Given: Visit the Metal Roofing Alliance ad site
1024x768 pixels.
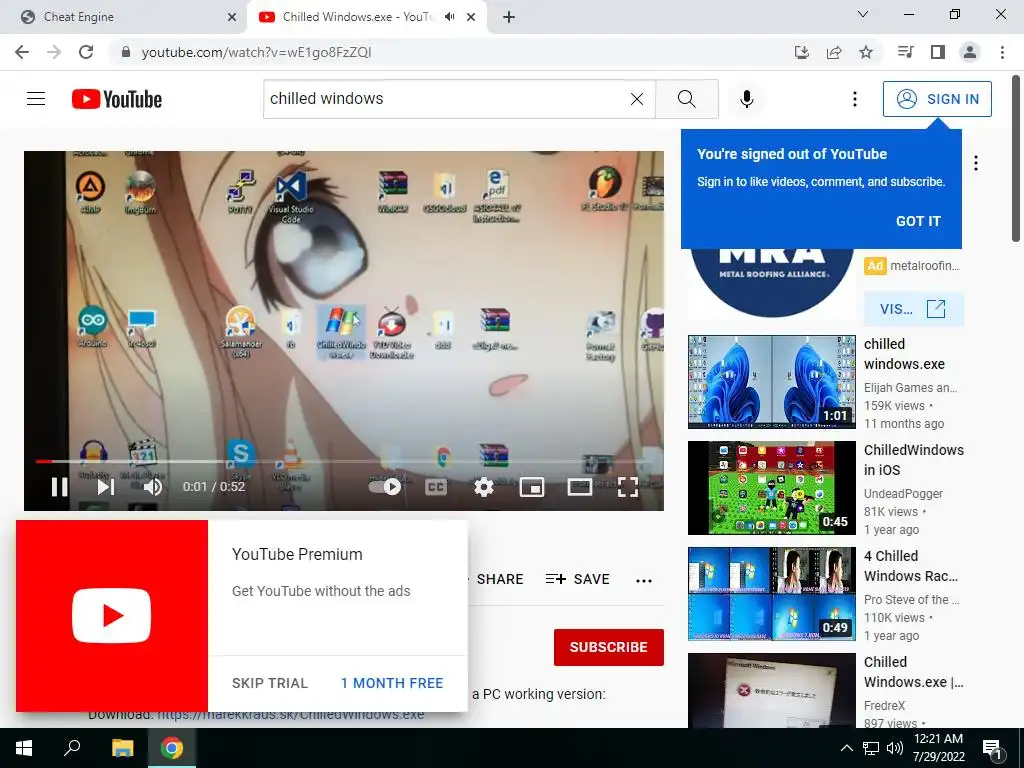Looking at the screenshot, I should click(914, 309).
